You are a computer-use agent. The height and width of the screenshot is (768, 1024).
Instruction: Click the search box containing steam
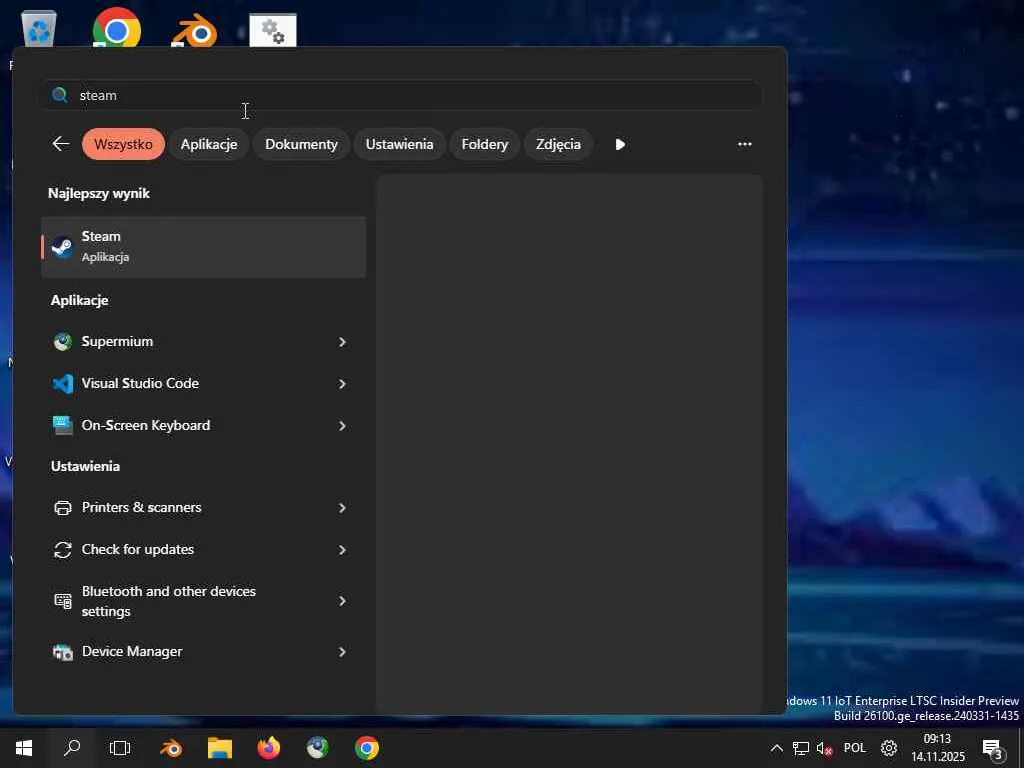400,95
